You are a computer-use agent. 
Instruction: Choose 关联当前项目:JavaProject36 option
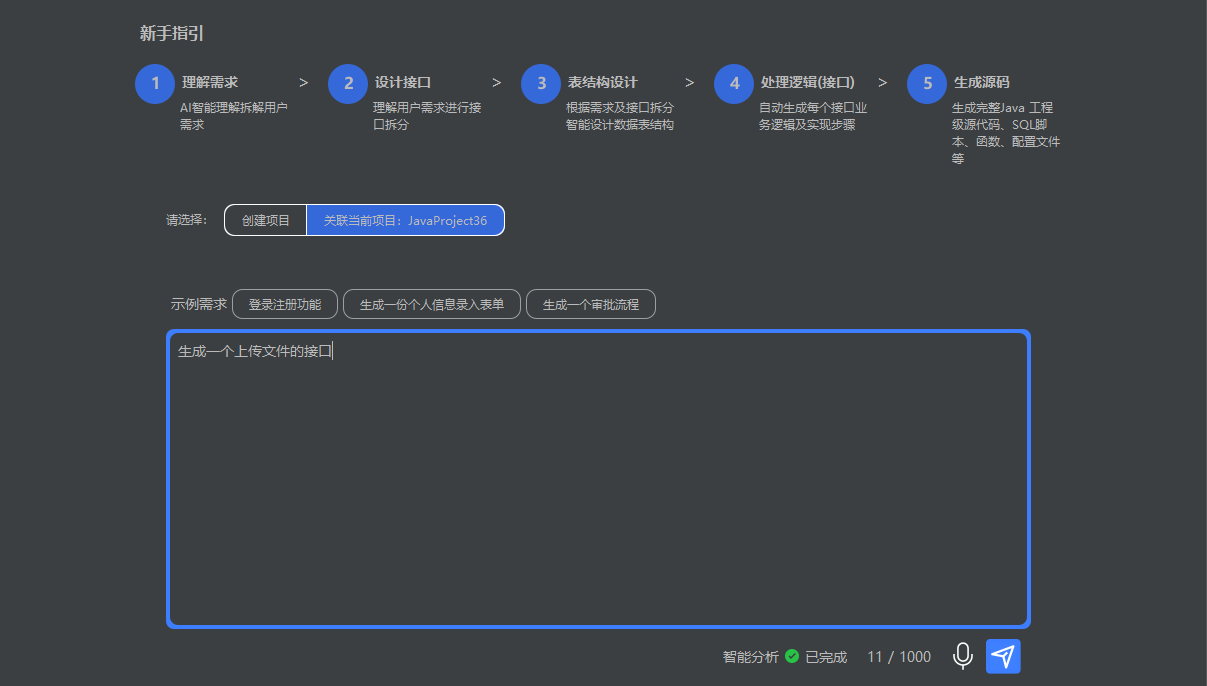click(405, 220)
